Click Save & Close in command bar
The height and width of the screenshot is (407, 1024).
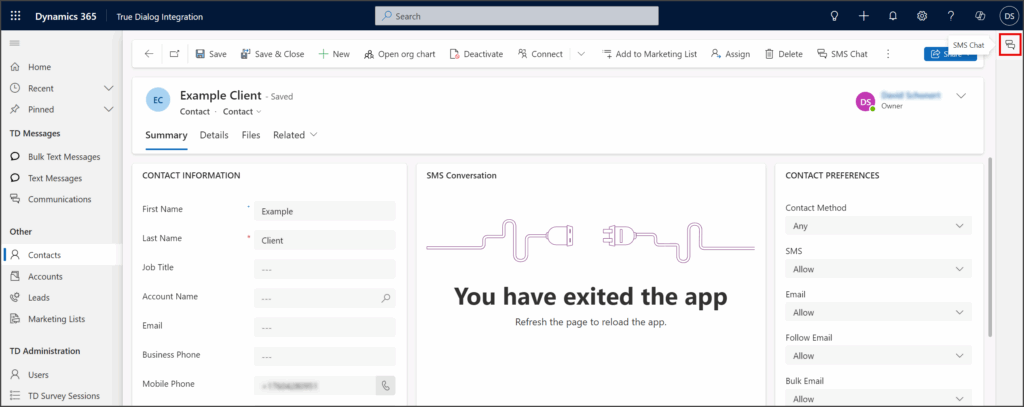coord(272,54)
